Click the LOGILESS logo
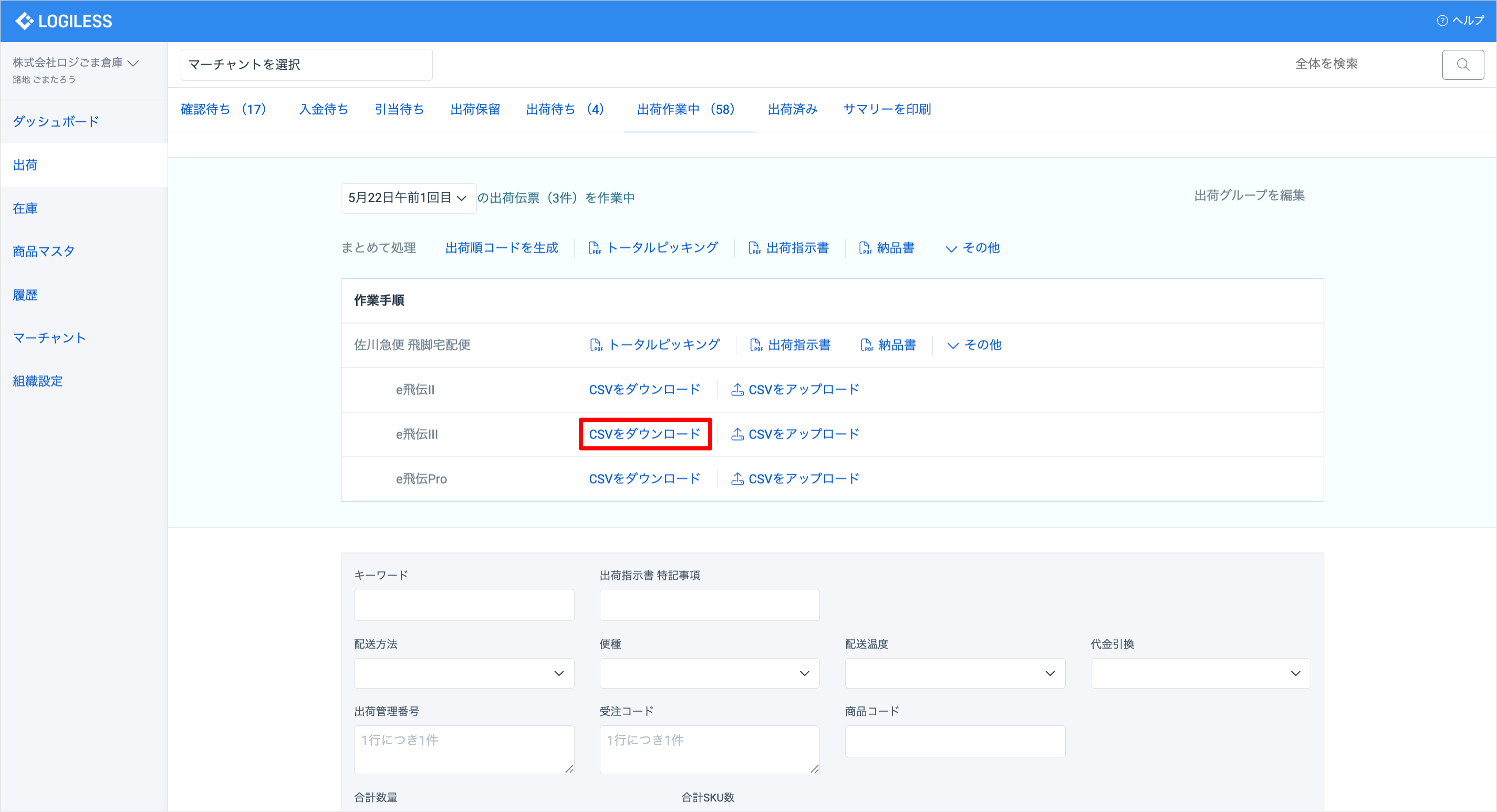Screen dimensions: 1497x812 click(x=64, y=21)
